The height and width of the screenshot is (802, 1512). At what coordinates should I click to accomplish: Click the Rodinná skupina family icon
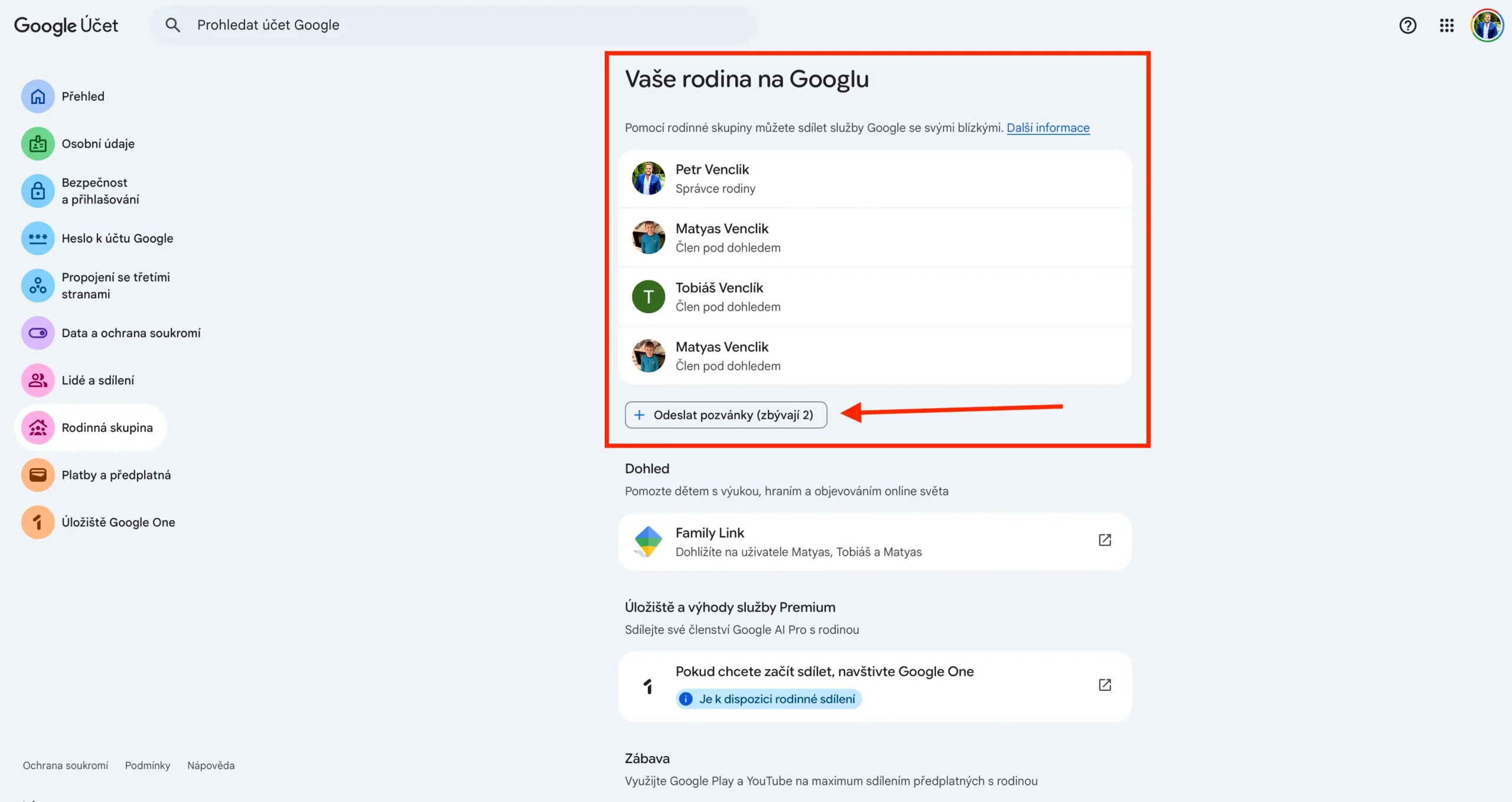point(38,427)
